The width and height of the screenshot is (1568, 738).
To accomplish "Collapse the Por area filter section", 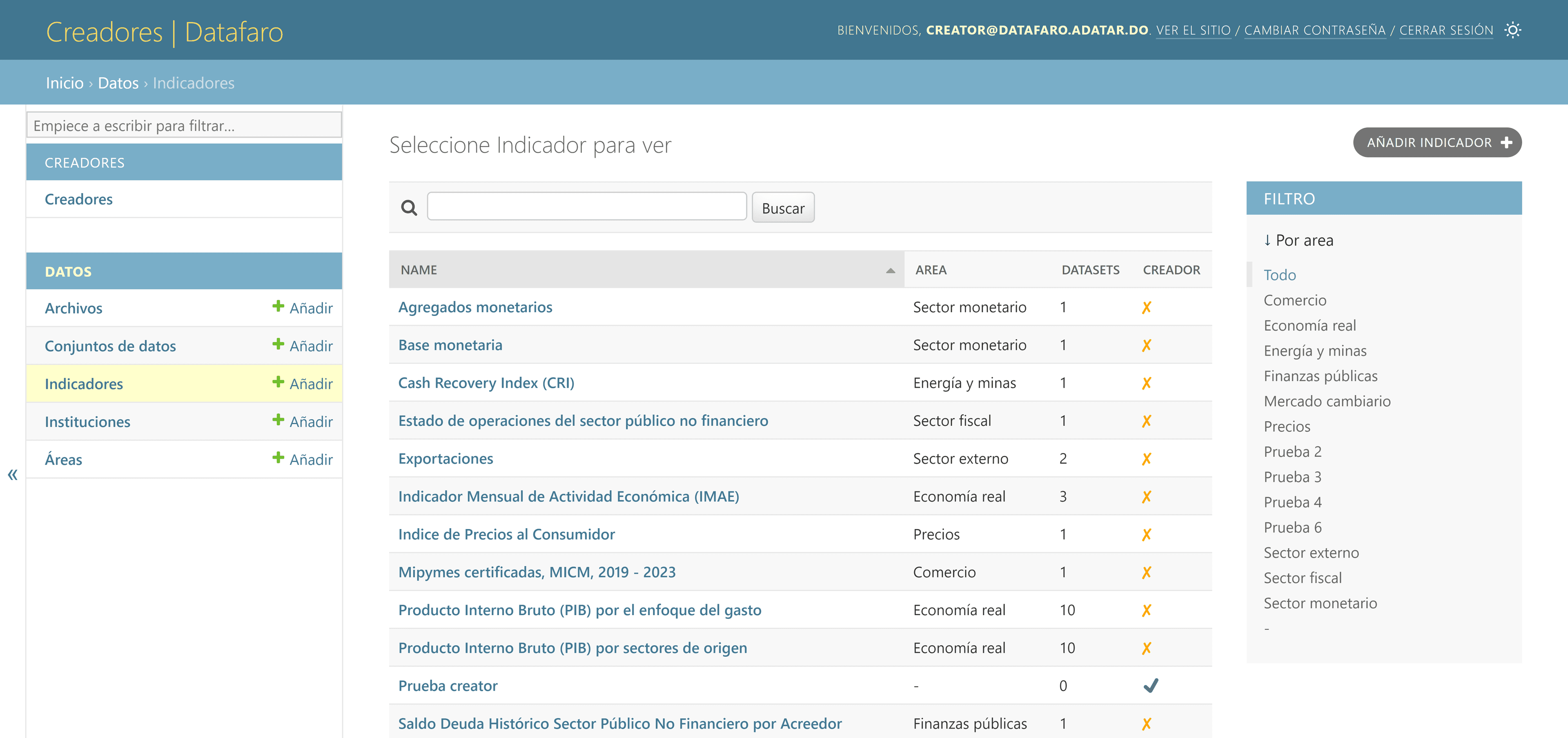I will click(1298, 240).
